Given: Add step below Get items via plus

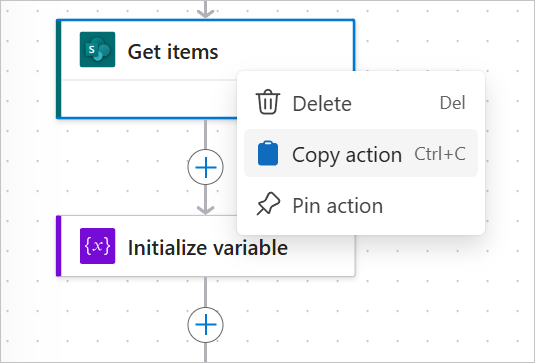Looking at the screenshot, I should click(205, 167).
